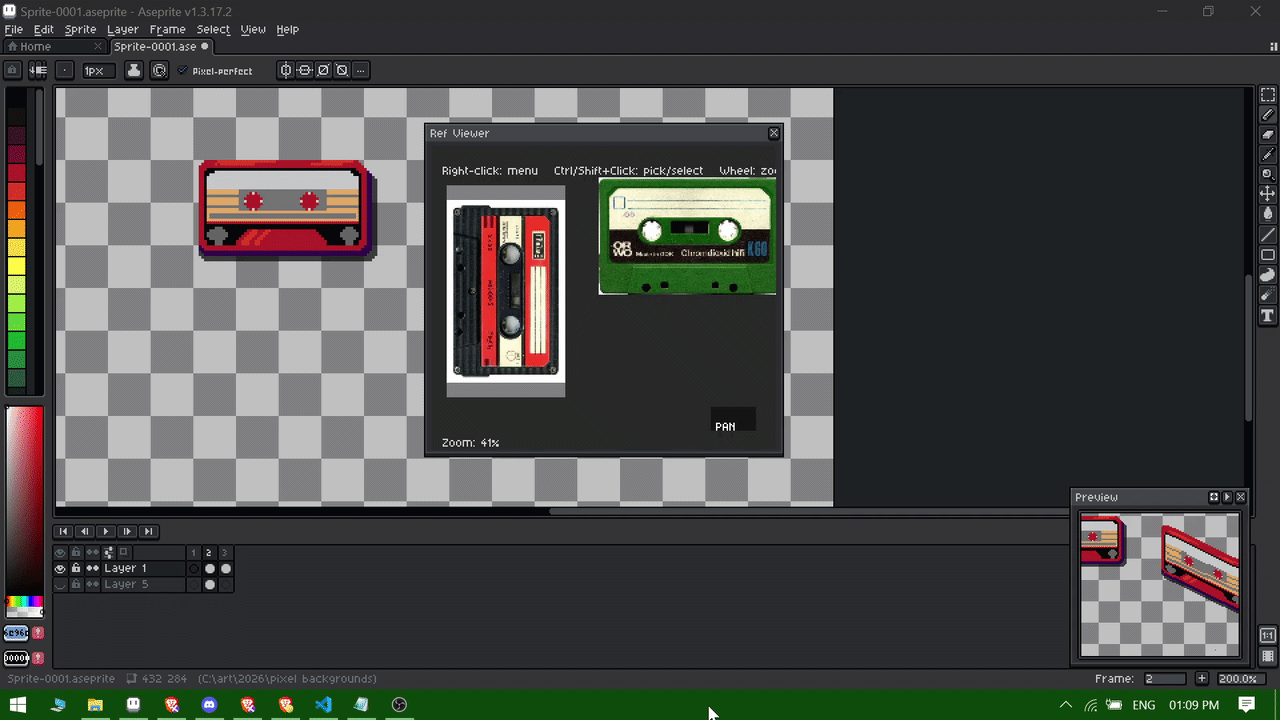Select the Rectangle shape tool
This screenshot has height=720, width=1280.
1267,254
